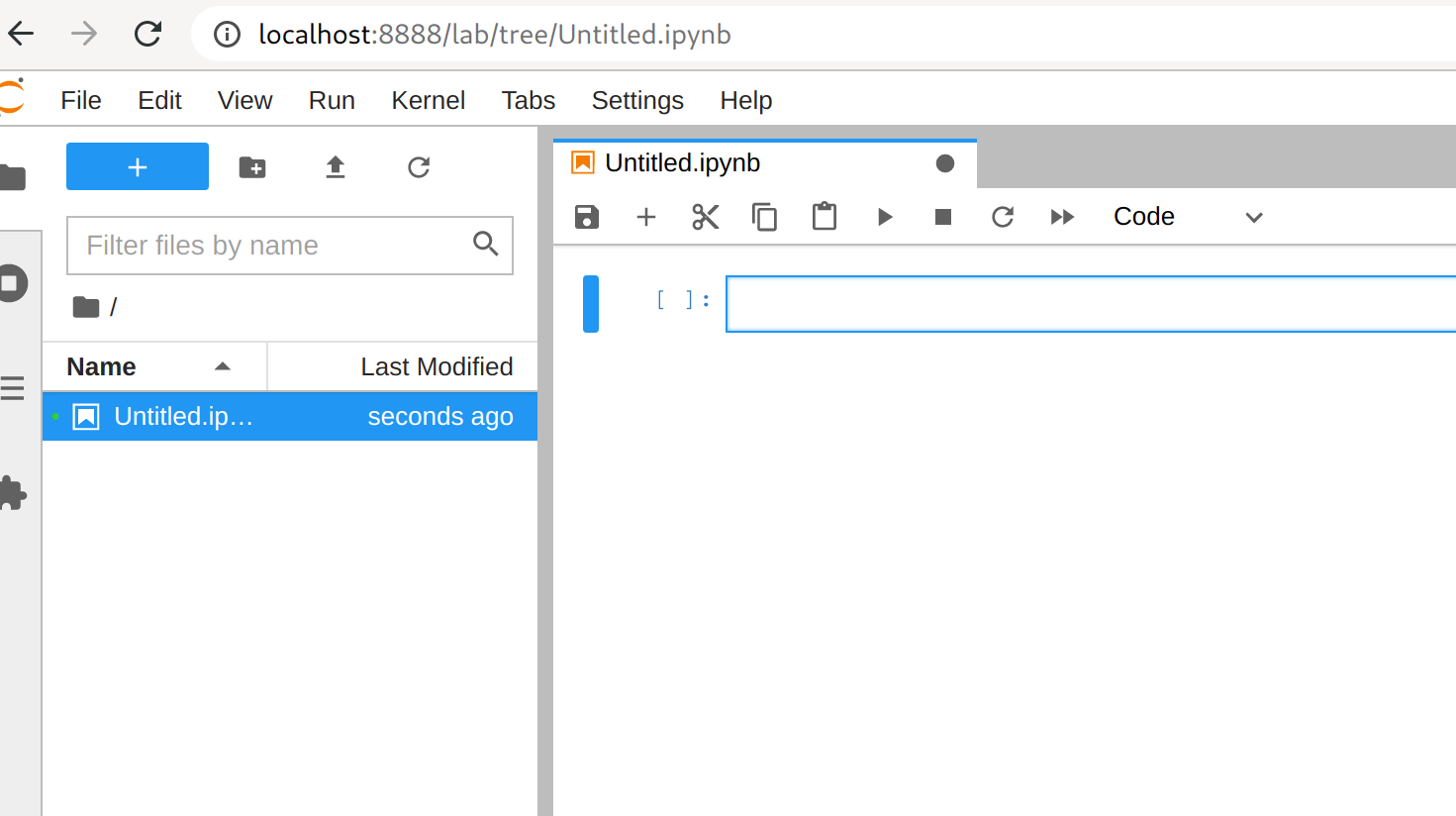The image size is (1456, 816).
Task: Save the notebook with the disk icon
Action: (587, 217)
